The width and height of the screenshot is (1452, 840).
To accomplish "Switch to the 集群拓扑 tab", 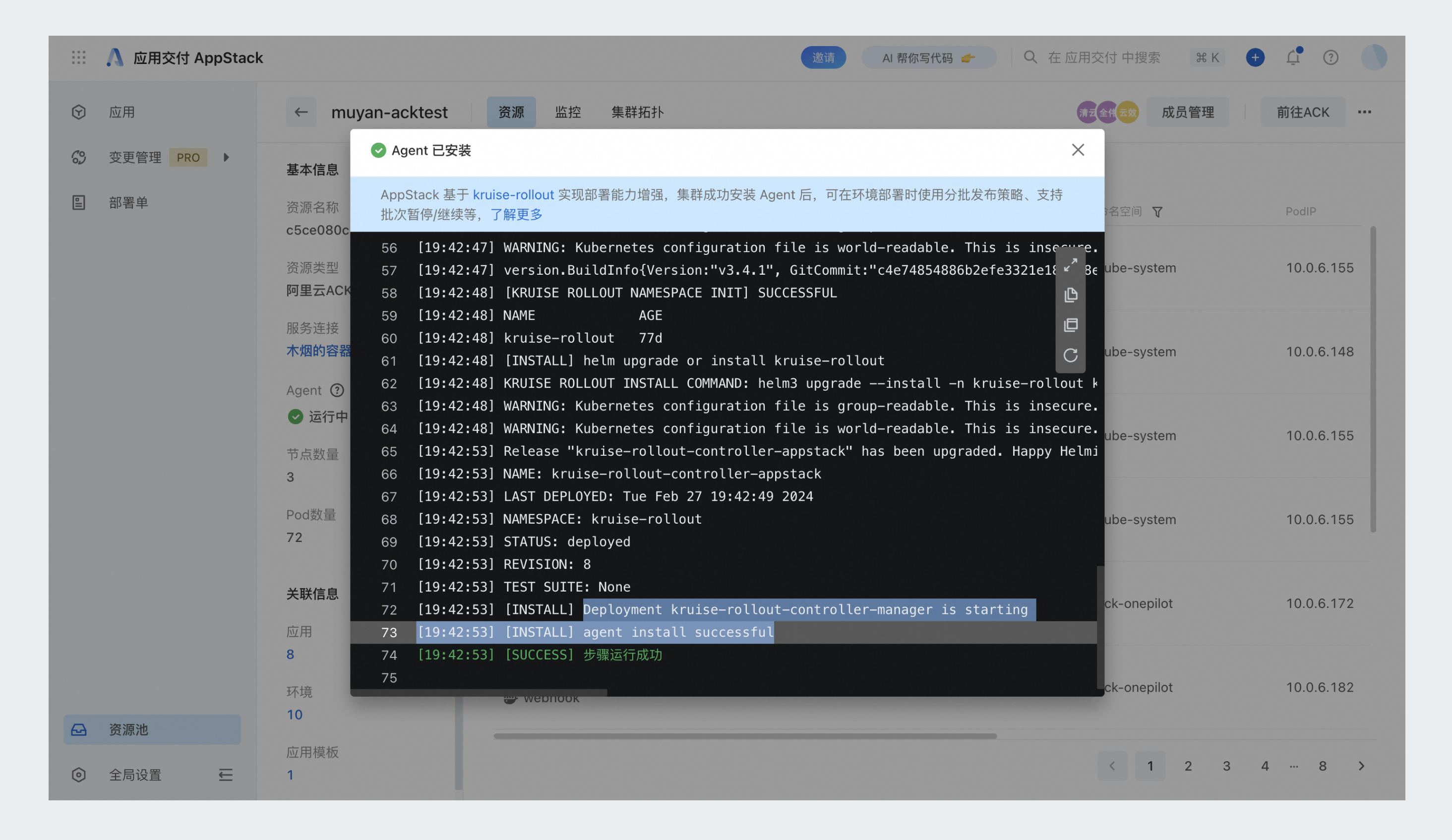I will [x=637, y=112].
